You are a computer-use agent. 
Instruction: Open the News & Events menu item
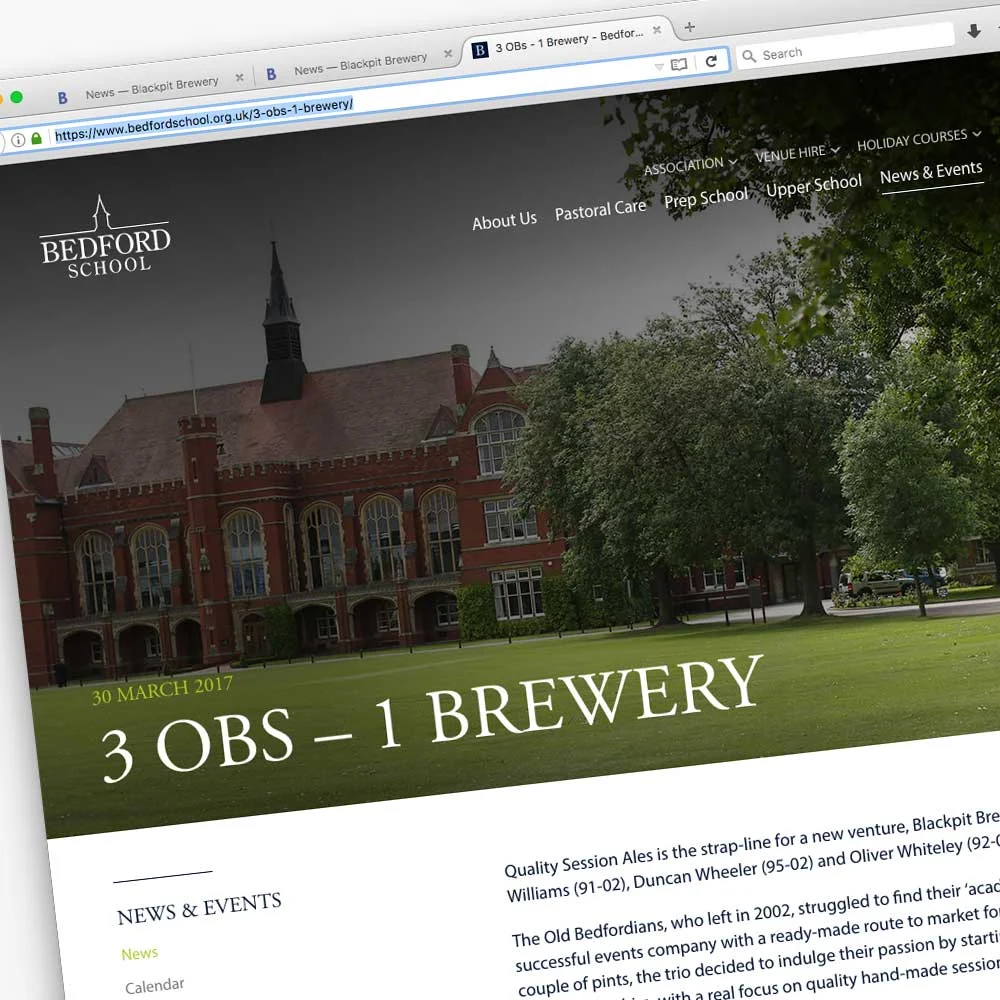[x=931, y=172]
